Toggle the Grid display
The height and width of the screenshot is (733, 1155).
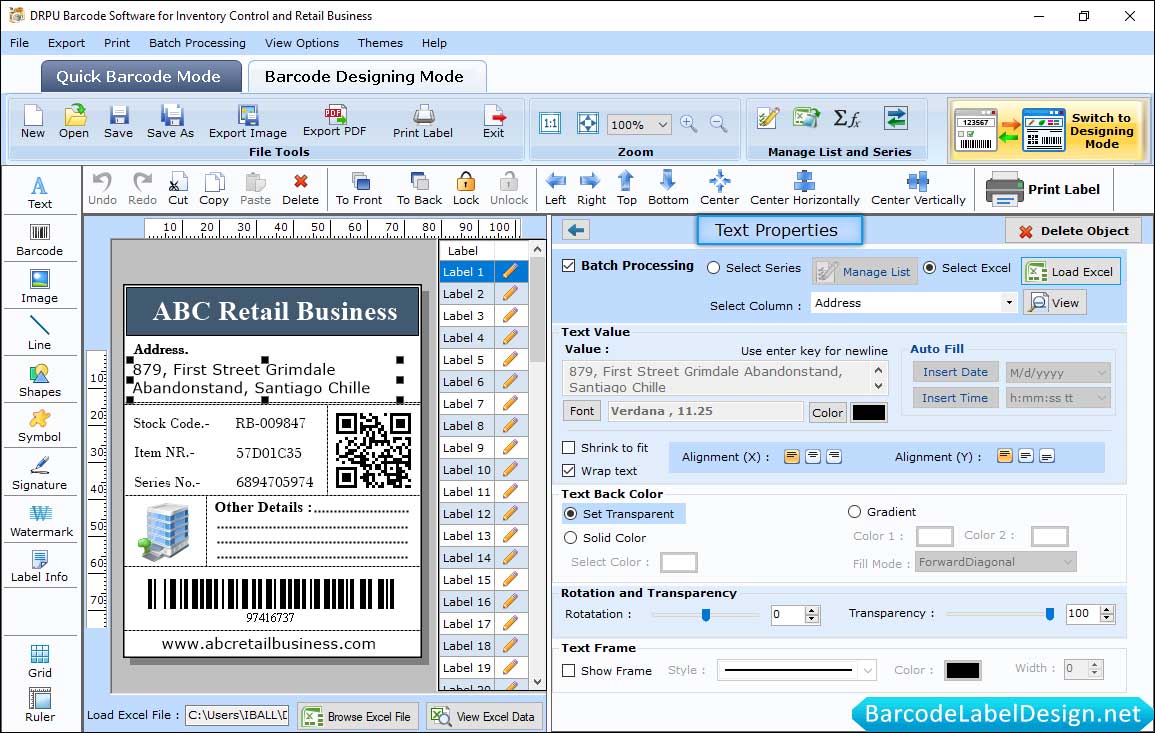40,662
